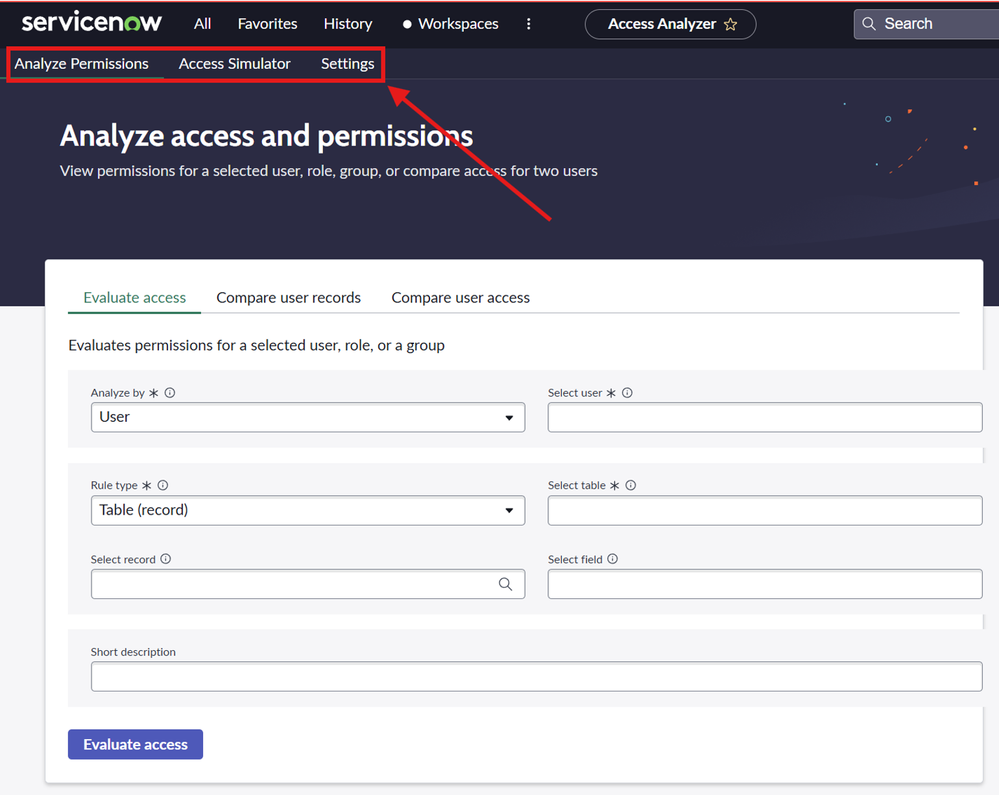Click the info icon beside Select table

point(630,485)
